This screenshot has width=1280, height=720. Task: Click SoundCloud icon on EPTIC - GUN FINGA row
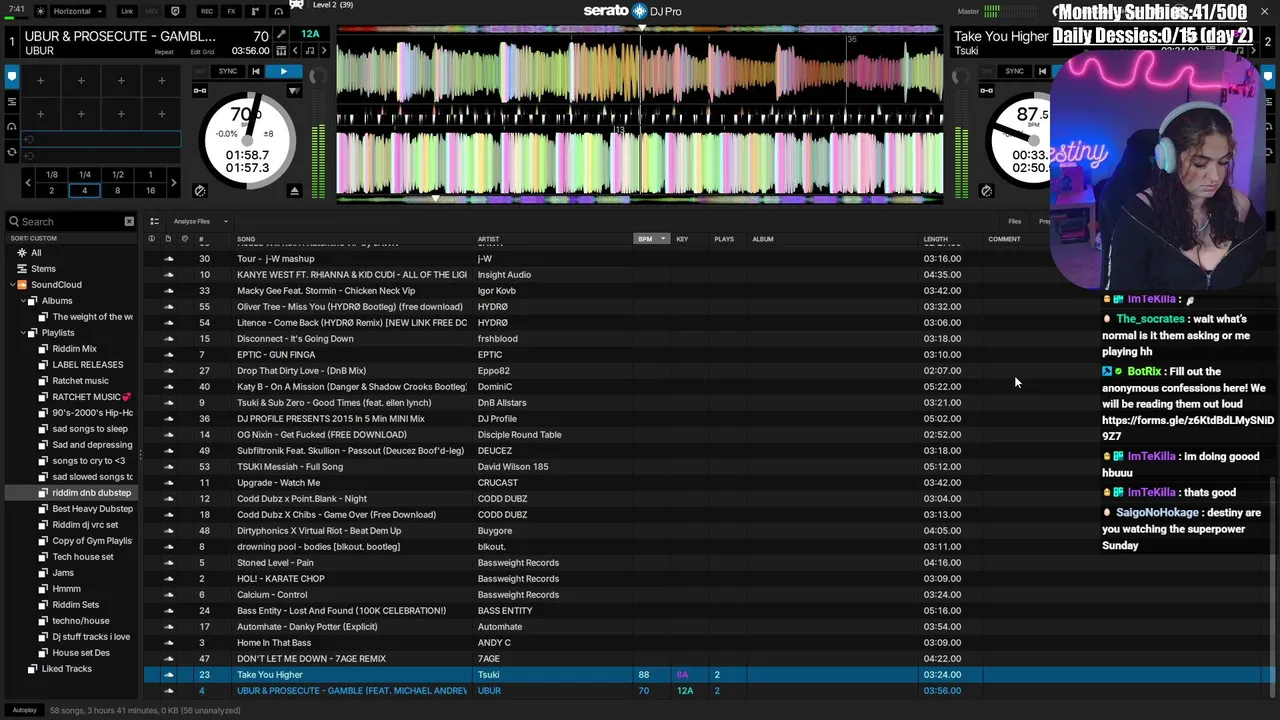point(168,355)
